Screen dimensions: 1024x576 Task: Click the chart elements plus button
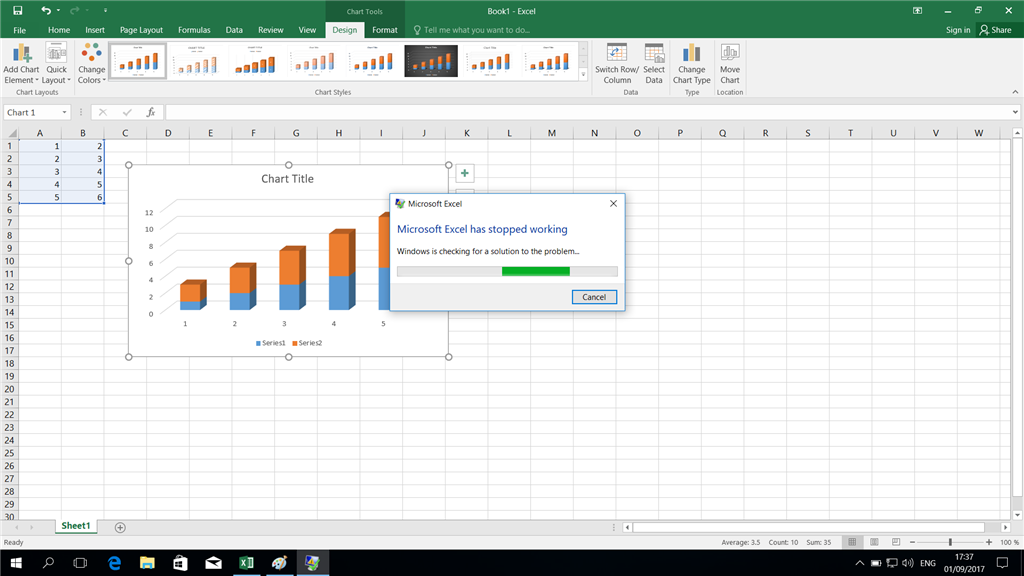click(x=464, y=173)
